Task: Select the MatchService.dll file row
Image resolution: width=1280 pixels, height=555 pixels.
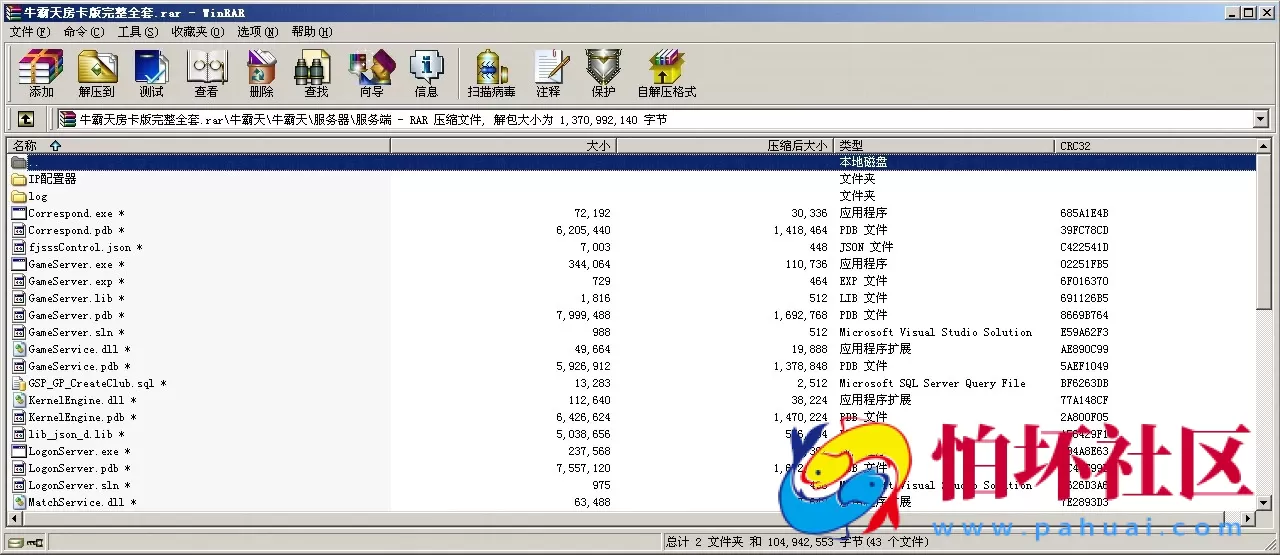Action: [632, 502]
